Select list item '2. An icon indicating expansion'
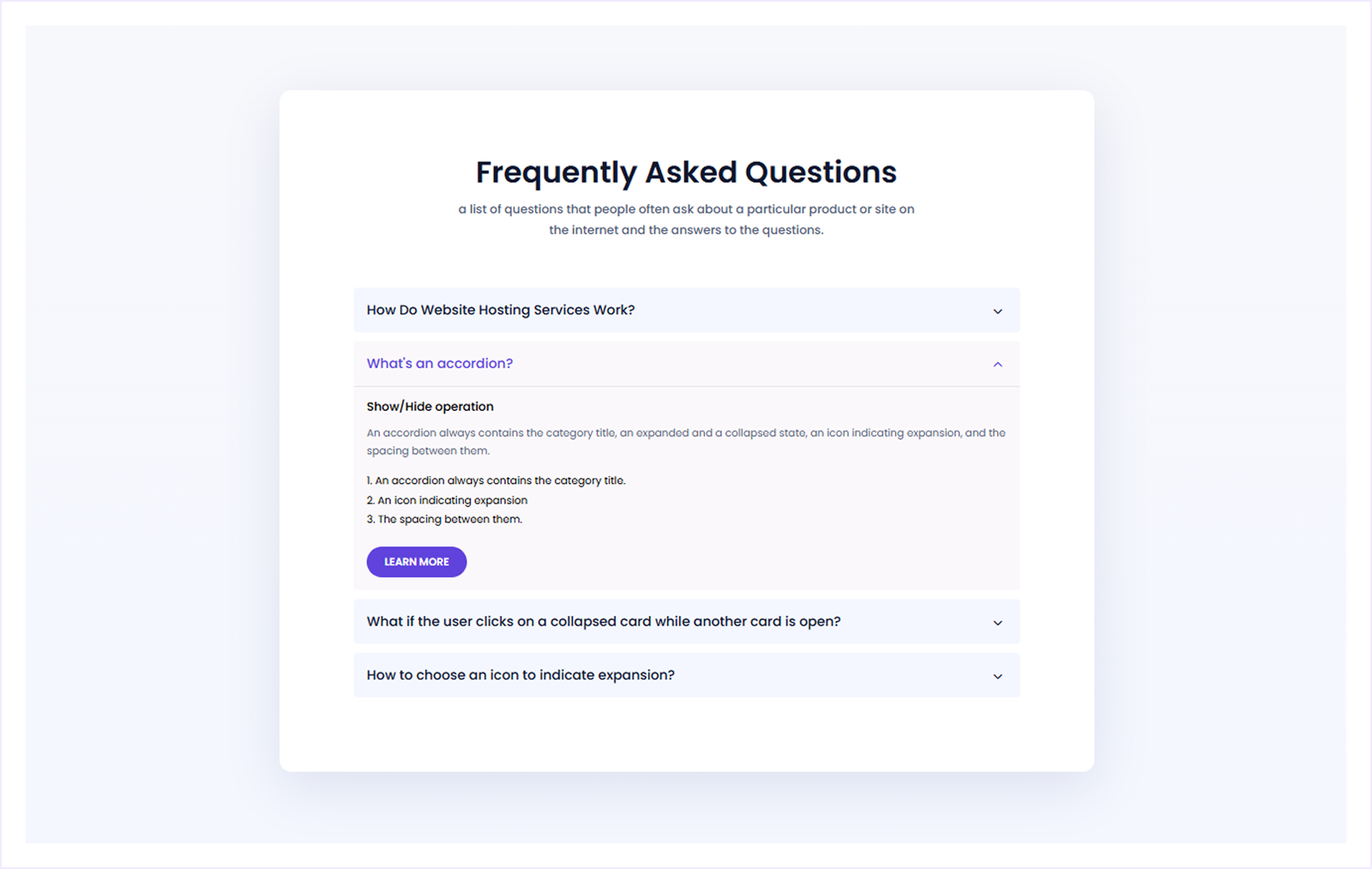The image size is (1372, 869). (447, 500)
